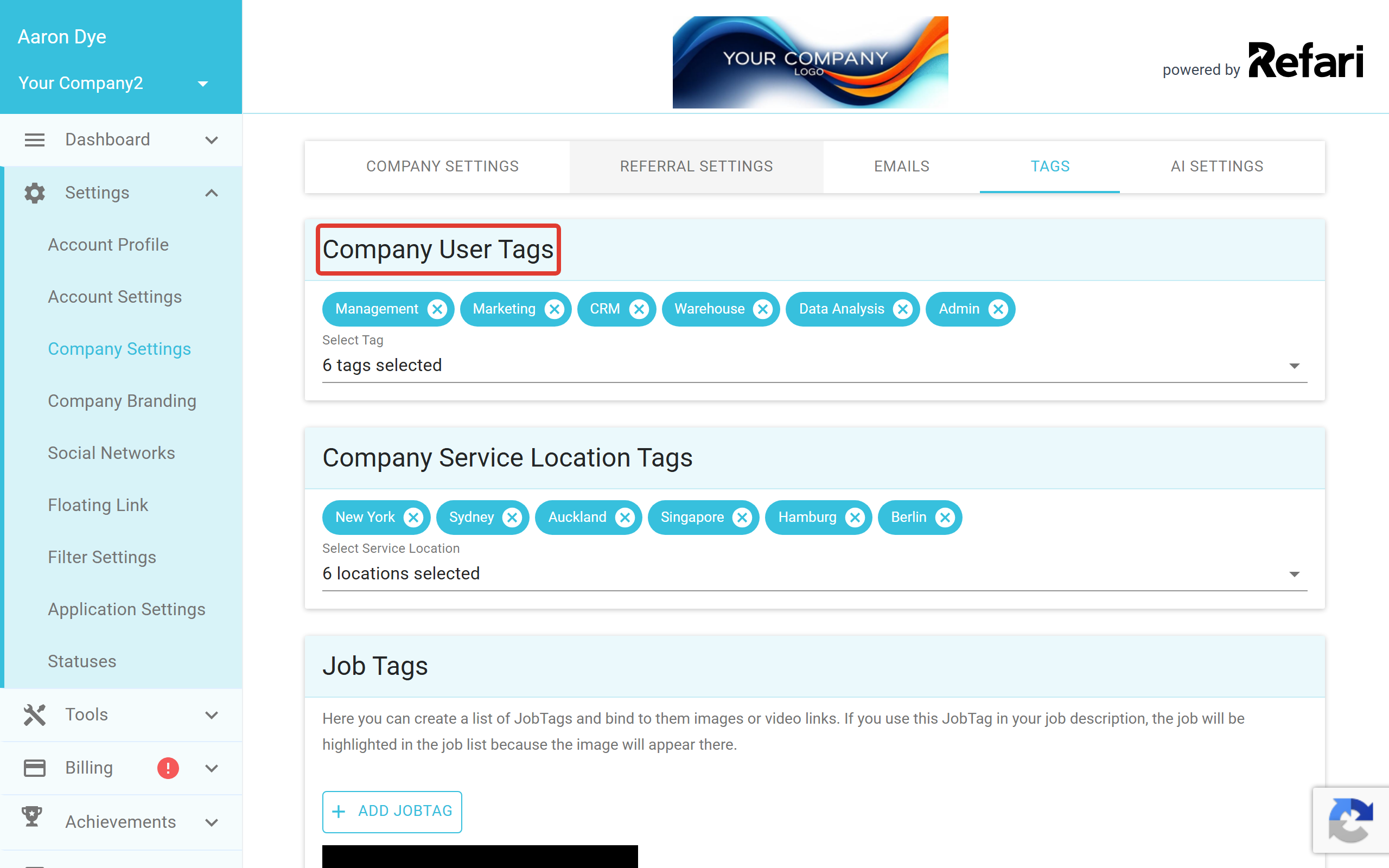Switch to the AI Settings tab
The image size is (1389, 868).
[x=1216, y=167]
